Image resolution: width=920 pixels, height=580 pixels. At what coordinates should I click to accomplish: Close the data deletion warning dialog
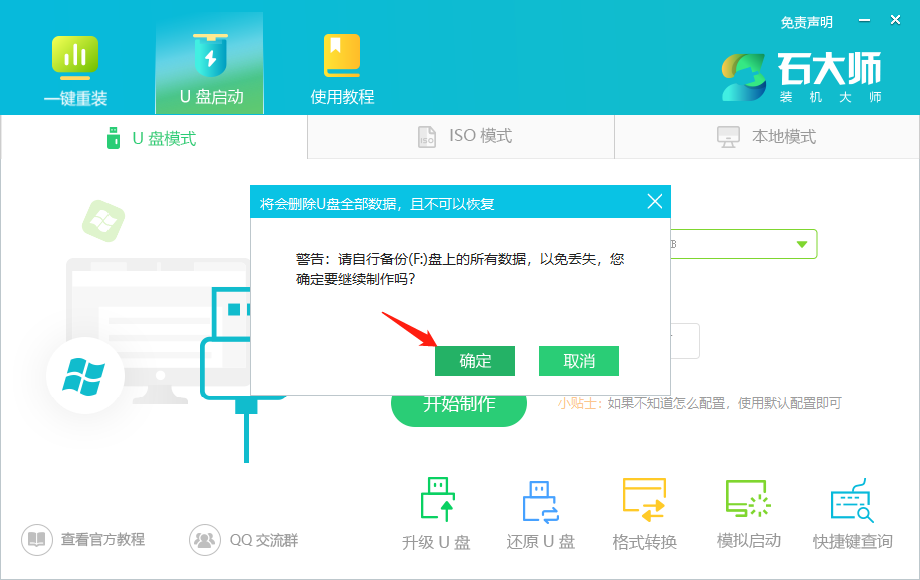click(656, 201)
